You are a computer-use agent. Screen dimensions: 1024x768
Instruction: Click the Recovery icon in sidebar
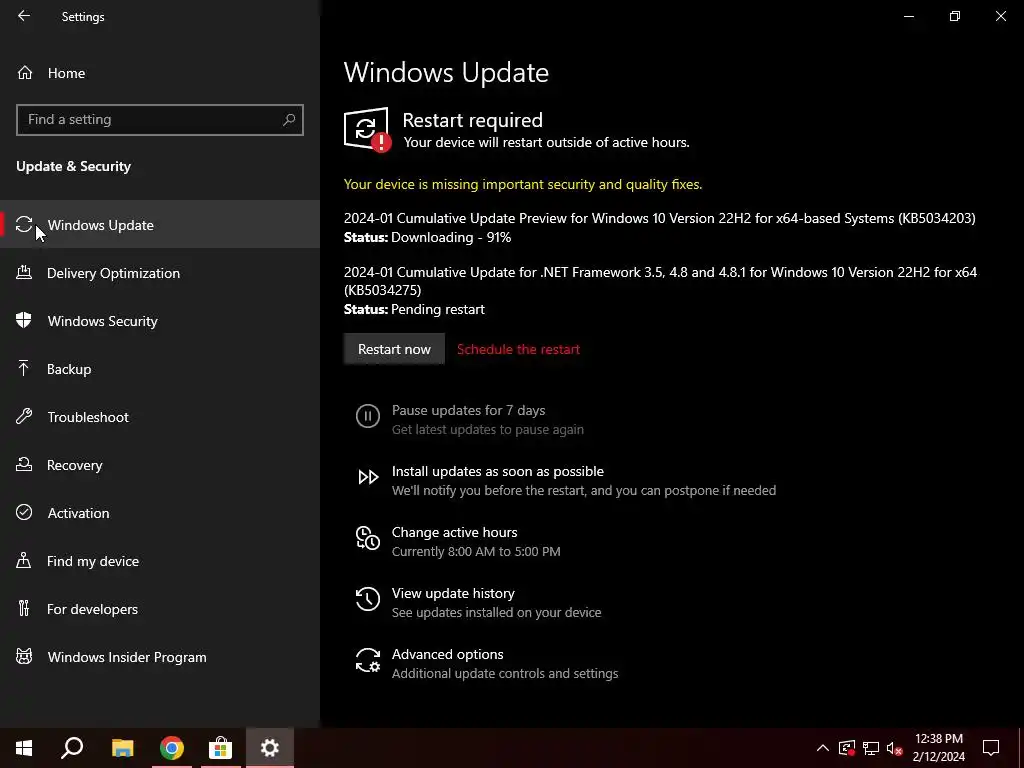click(24, 464)
